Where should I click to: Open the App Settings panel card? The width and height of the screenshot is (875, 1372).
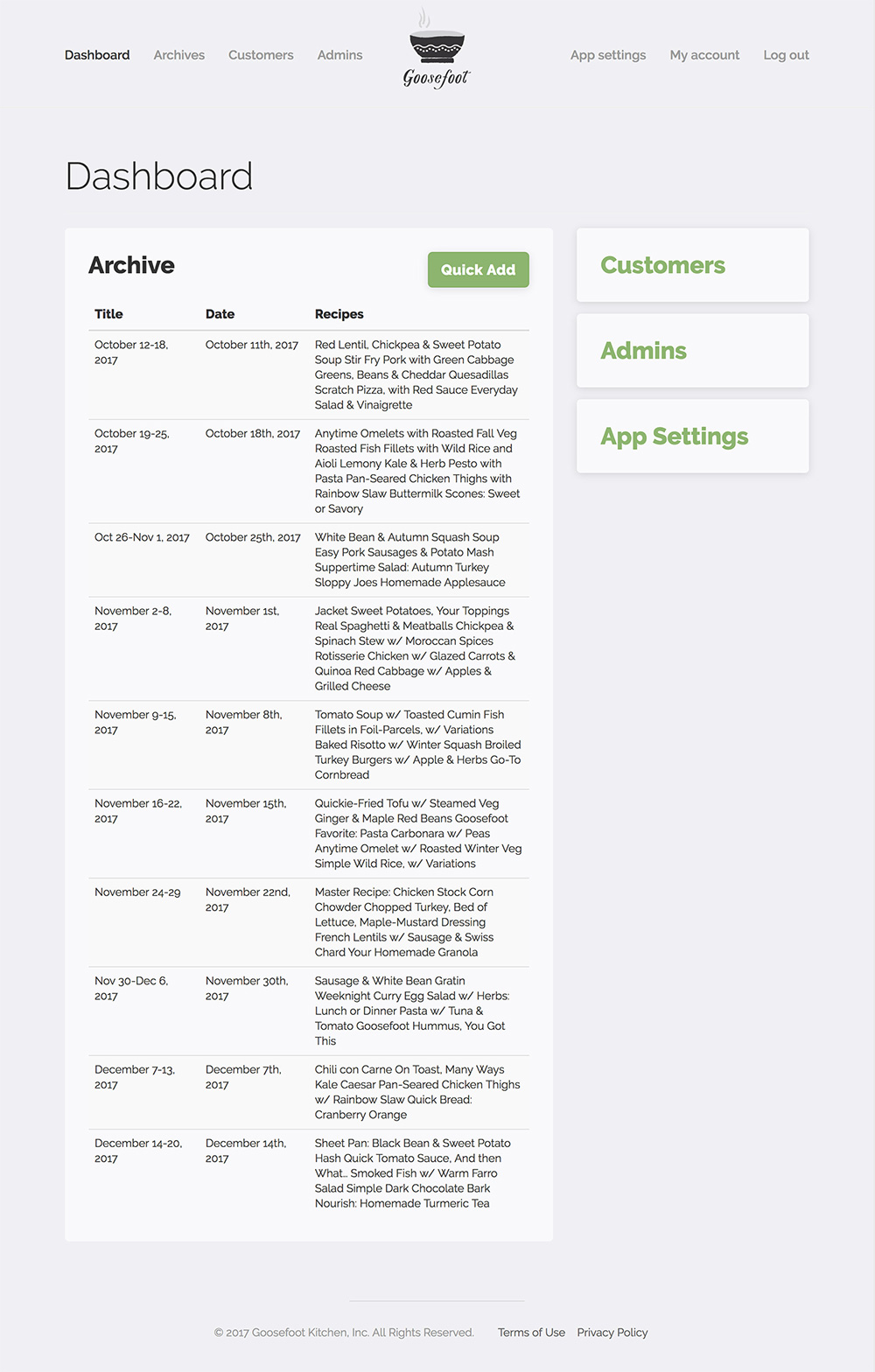[x=691, y=436]
